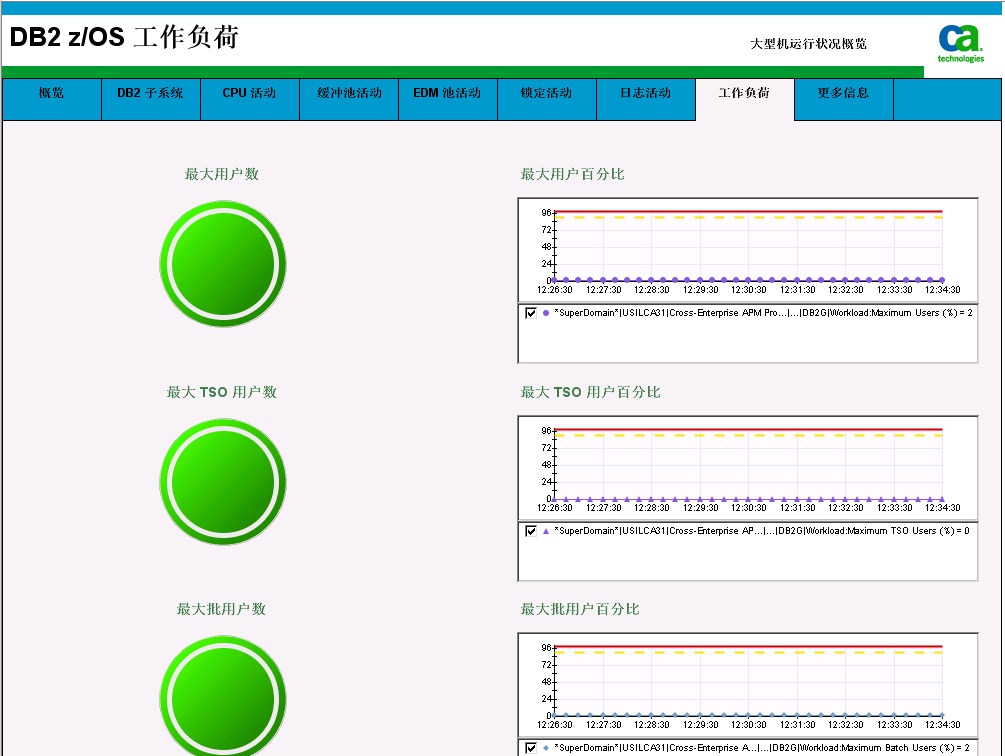The width and height of the screenshot is (1005, 756).
Task: Go to EDM 池活动 tab
Action: click(448, 99)
